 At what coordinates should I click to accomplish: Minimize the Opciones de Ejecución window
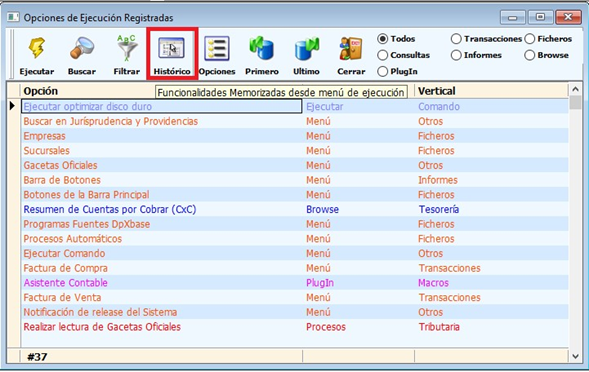pyautogui.click(x=512, y=17)
